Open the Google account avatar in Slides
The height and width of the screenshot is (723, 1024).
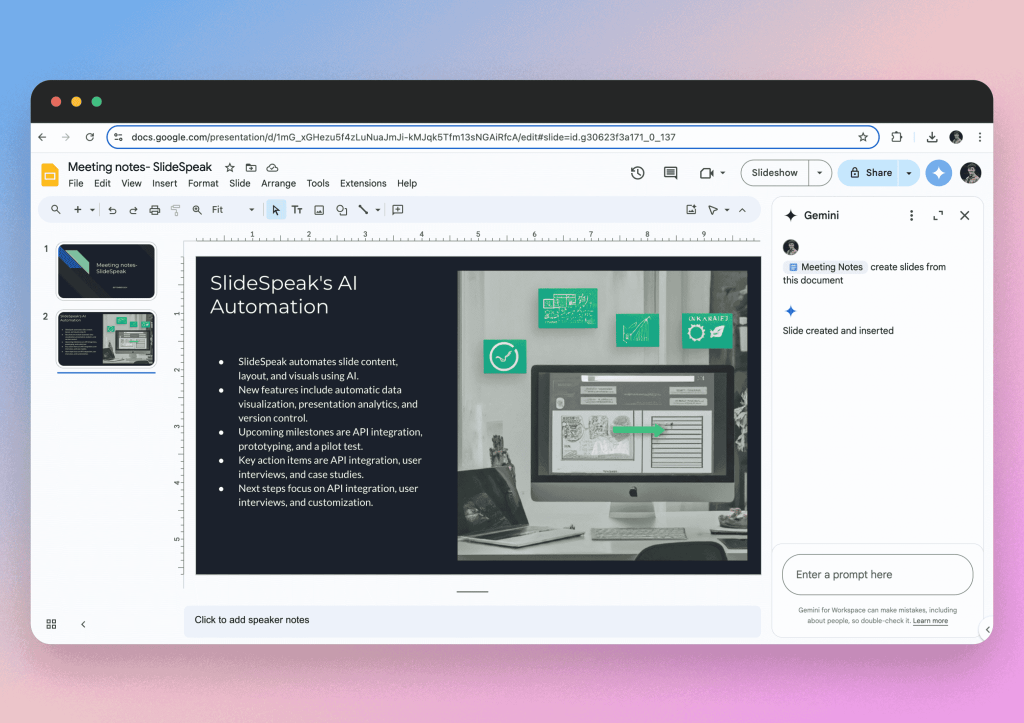click(x=970, y=173)
